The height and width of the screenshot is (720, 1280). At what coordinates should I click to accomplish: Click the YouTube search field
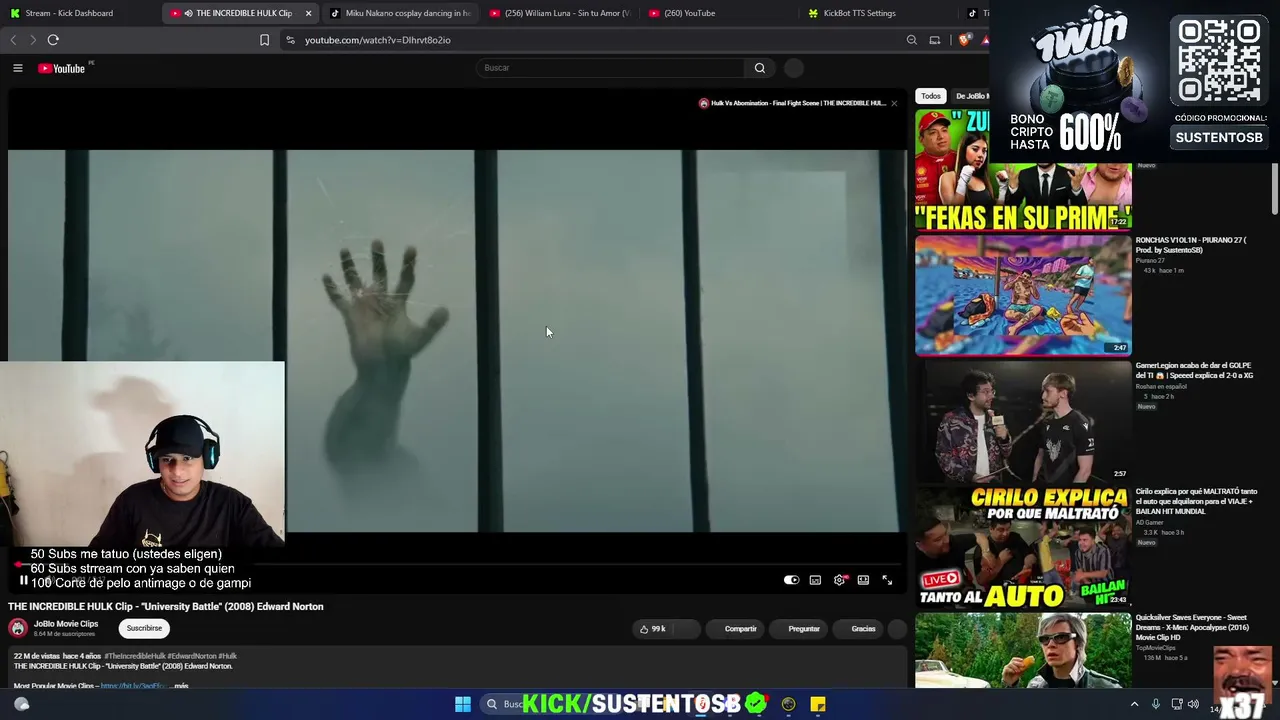coord(612,68)
